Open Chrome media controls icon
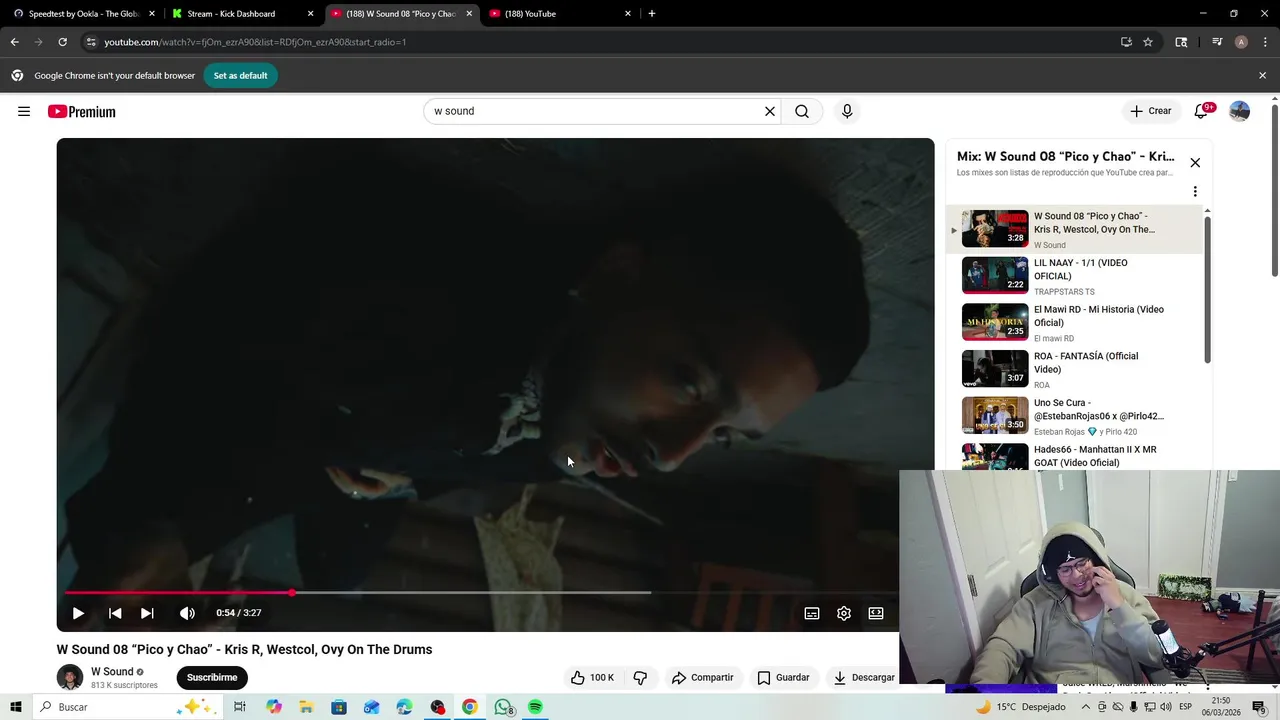Image resolution: width=1280 pixels, height=720 pixels. pos(1217,42)
